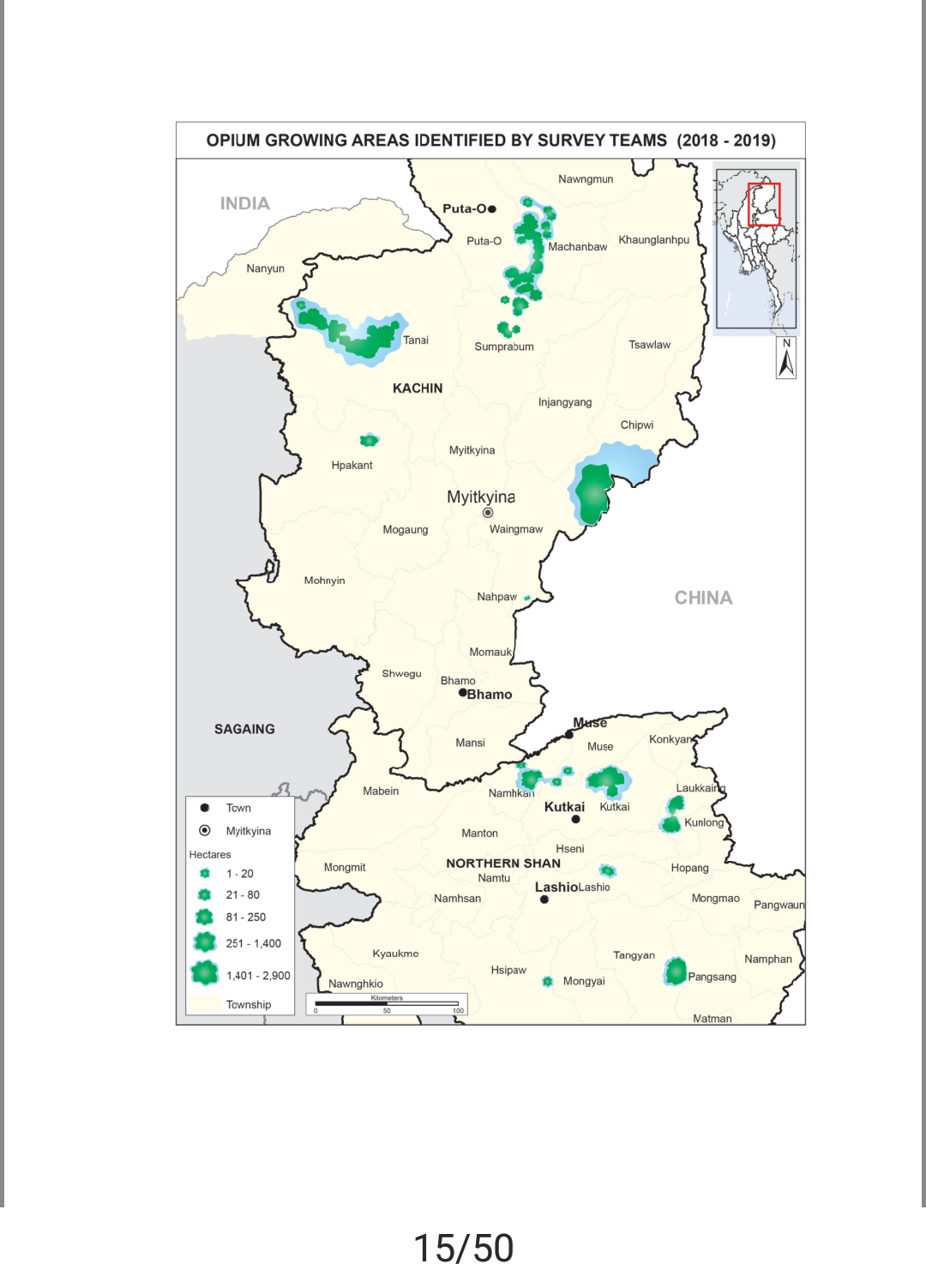Click the 'CHINA' country label
The width and height of the screenshot is (926, 1288).
(704, 599)
